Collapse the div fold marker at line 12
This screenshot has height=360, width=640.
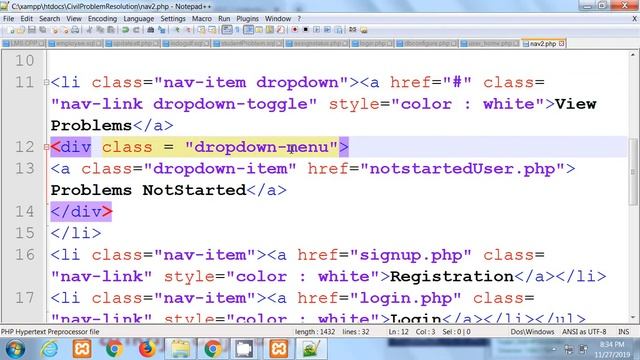tap(46, 147)
